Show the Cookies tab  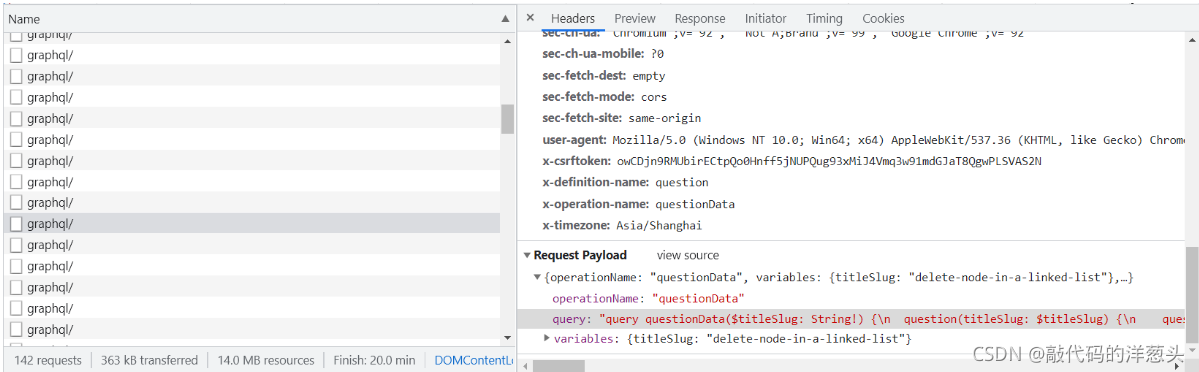tap(883, 18)
